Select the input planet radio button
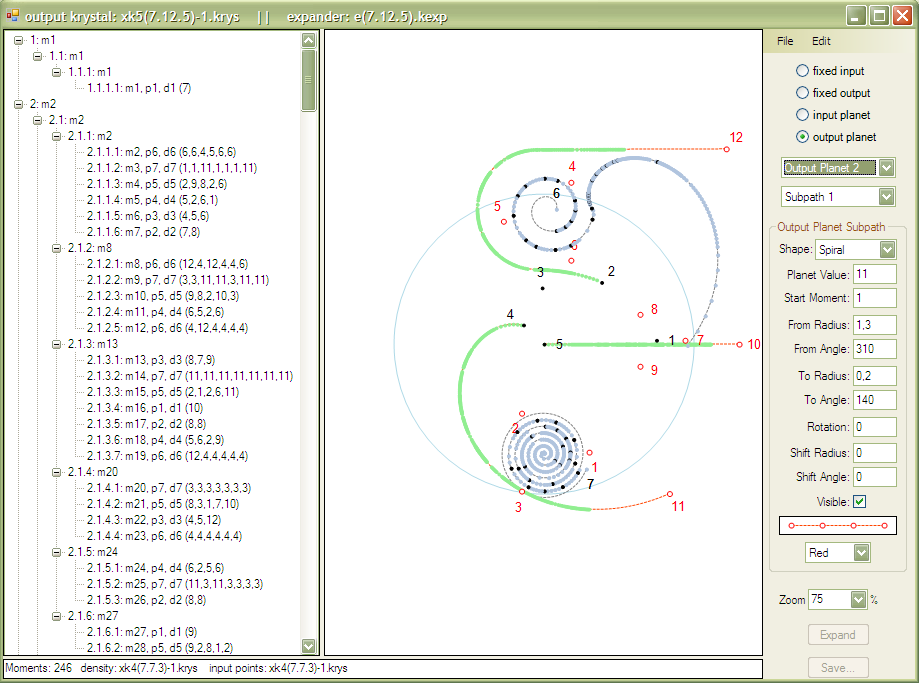 tap(802, 115)
